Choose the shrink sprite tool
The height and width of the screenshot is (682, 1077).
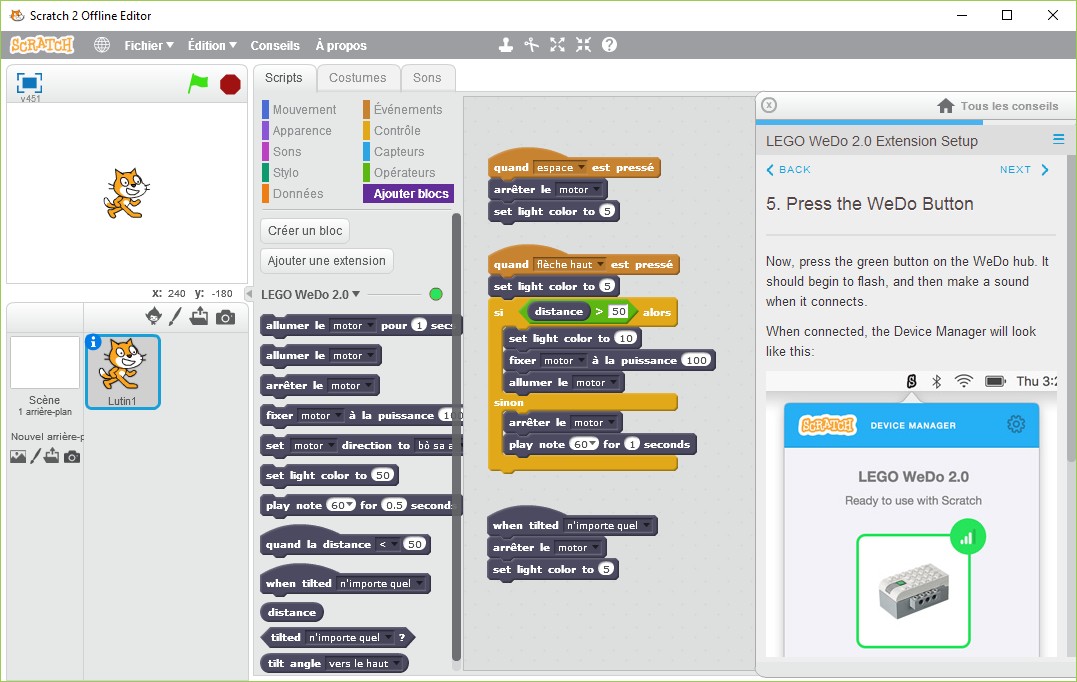click(x=583, y=45)
